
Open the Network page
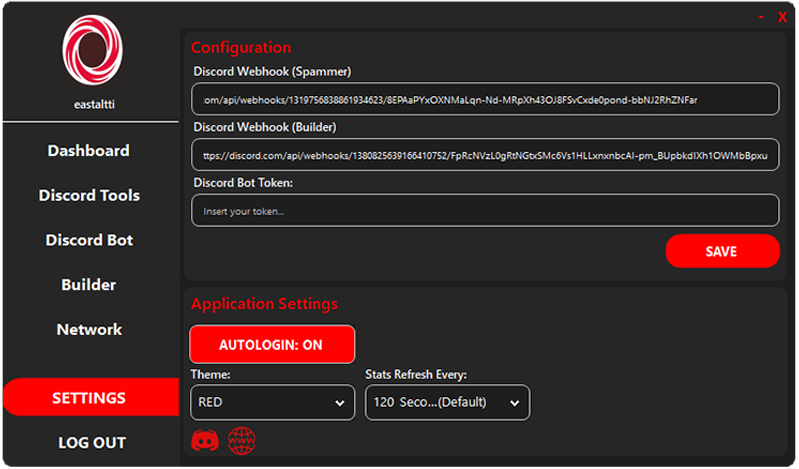click(89, 329)
